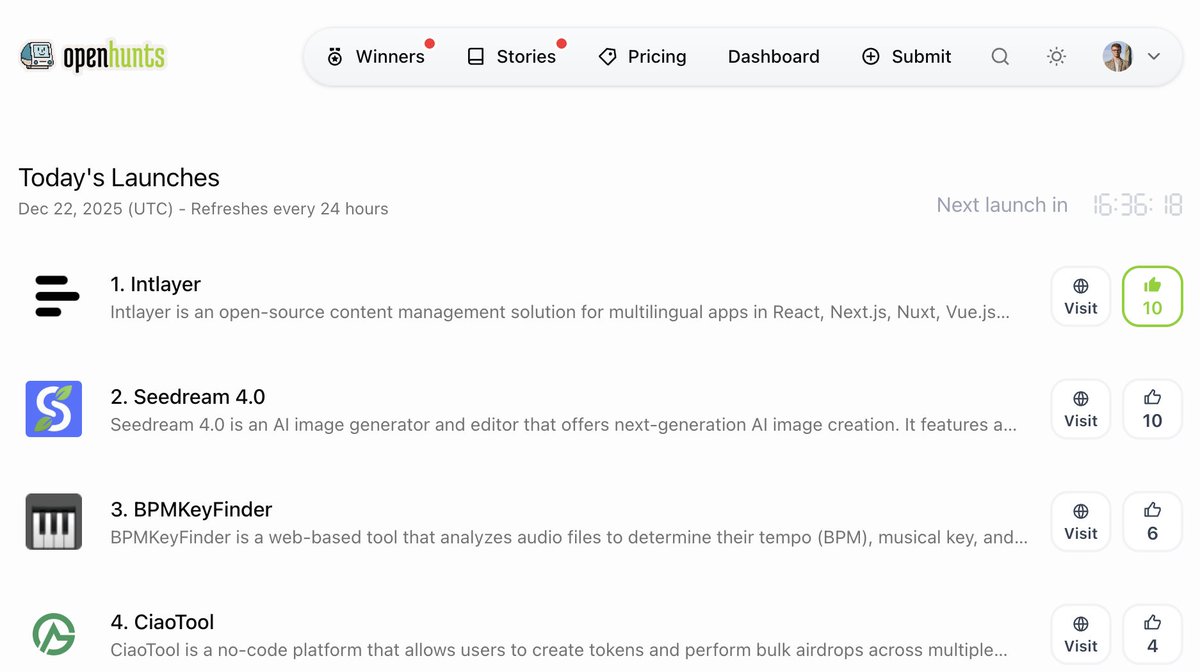Upvote CiaoTool
Viewport: 1200px width, 672px height.
[x=1153, y=634]
